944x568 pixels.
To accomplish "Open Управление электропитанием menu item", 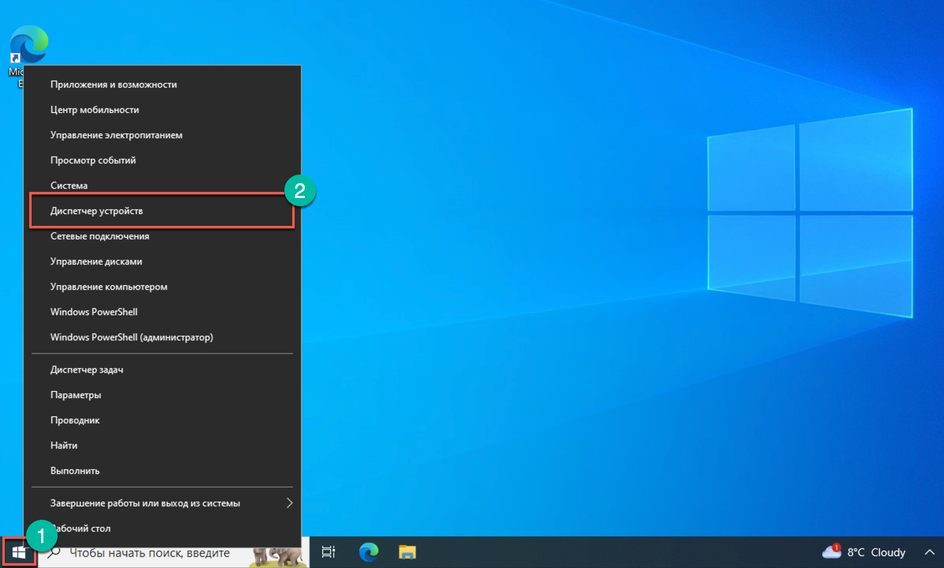I will [x=162, y=136].
